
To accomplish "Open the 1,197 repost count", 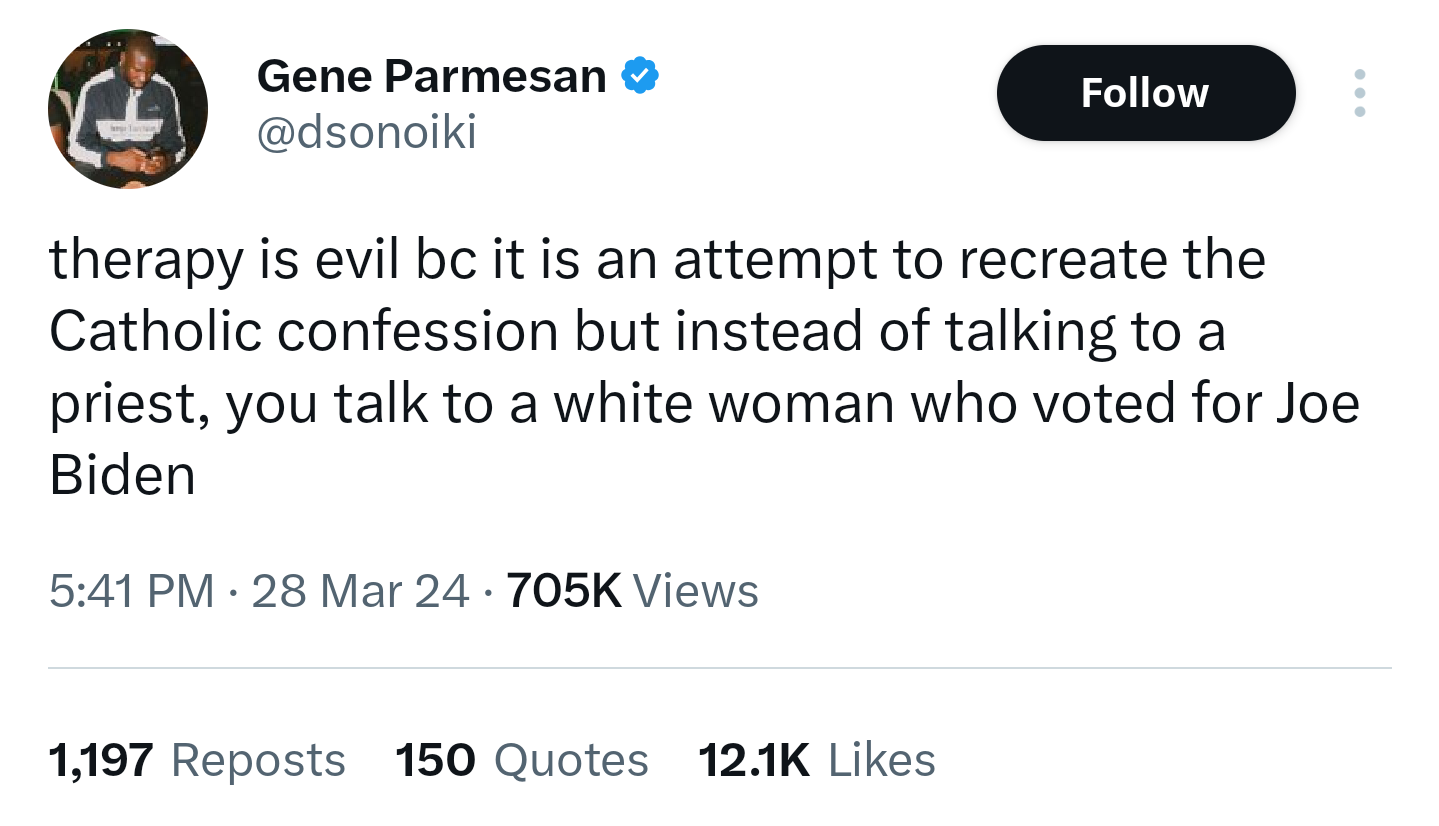I will point(101,760).
